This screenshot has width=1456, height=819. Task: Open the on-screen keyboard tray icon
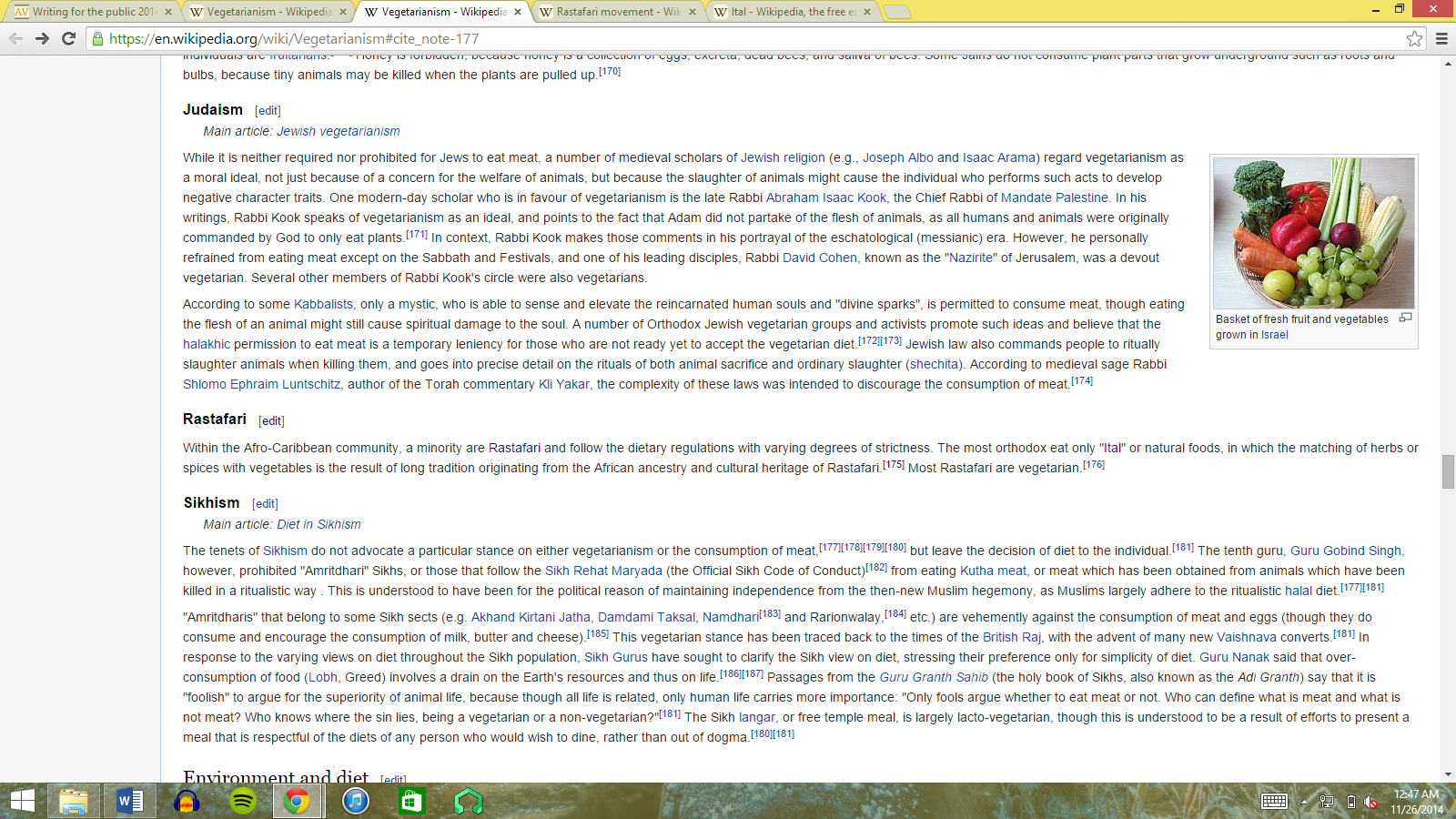pyautogui.click(x=1274, y=802)
